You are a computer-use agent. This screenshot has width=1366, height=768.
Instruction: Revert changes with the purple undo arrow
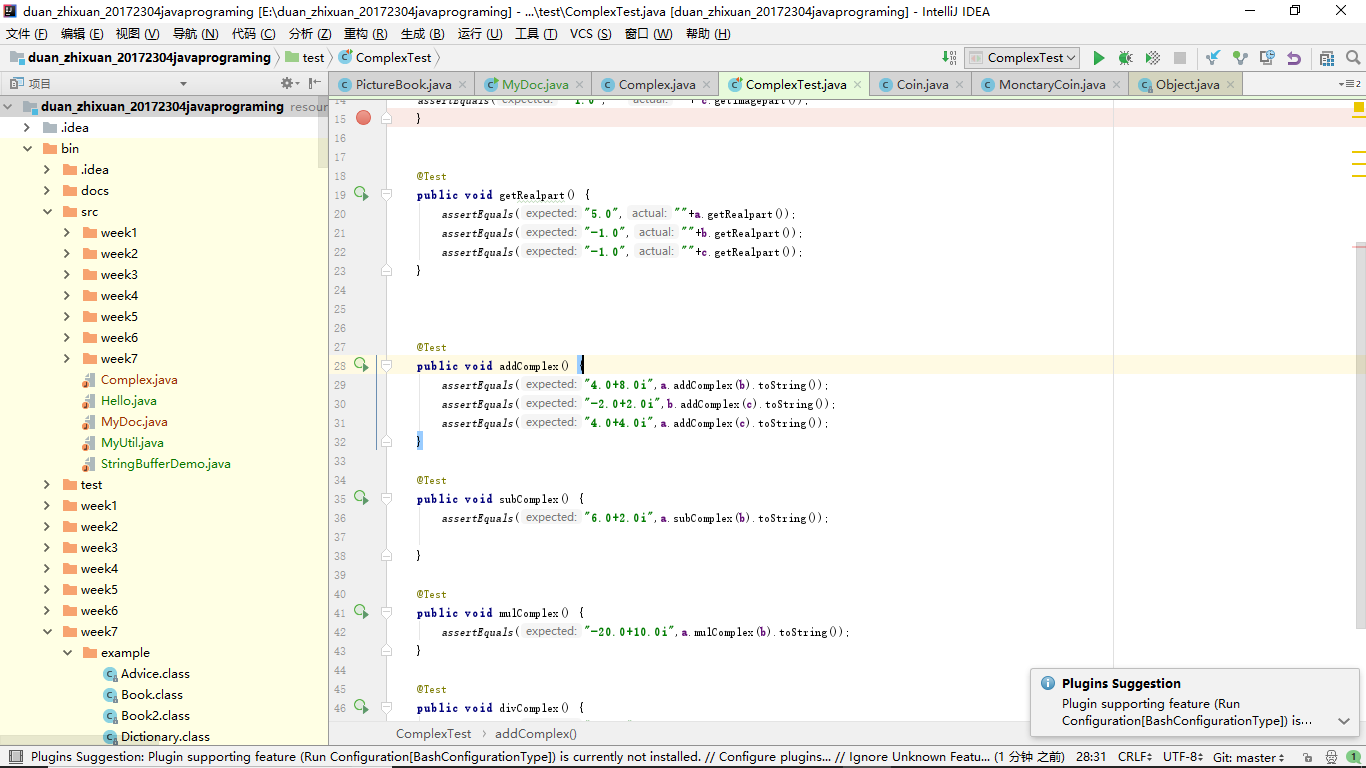[x=1294, y=58]
